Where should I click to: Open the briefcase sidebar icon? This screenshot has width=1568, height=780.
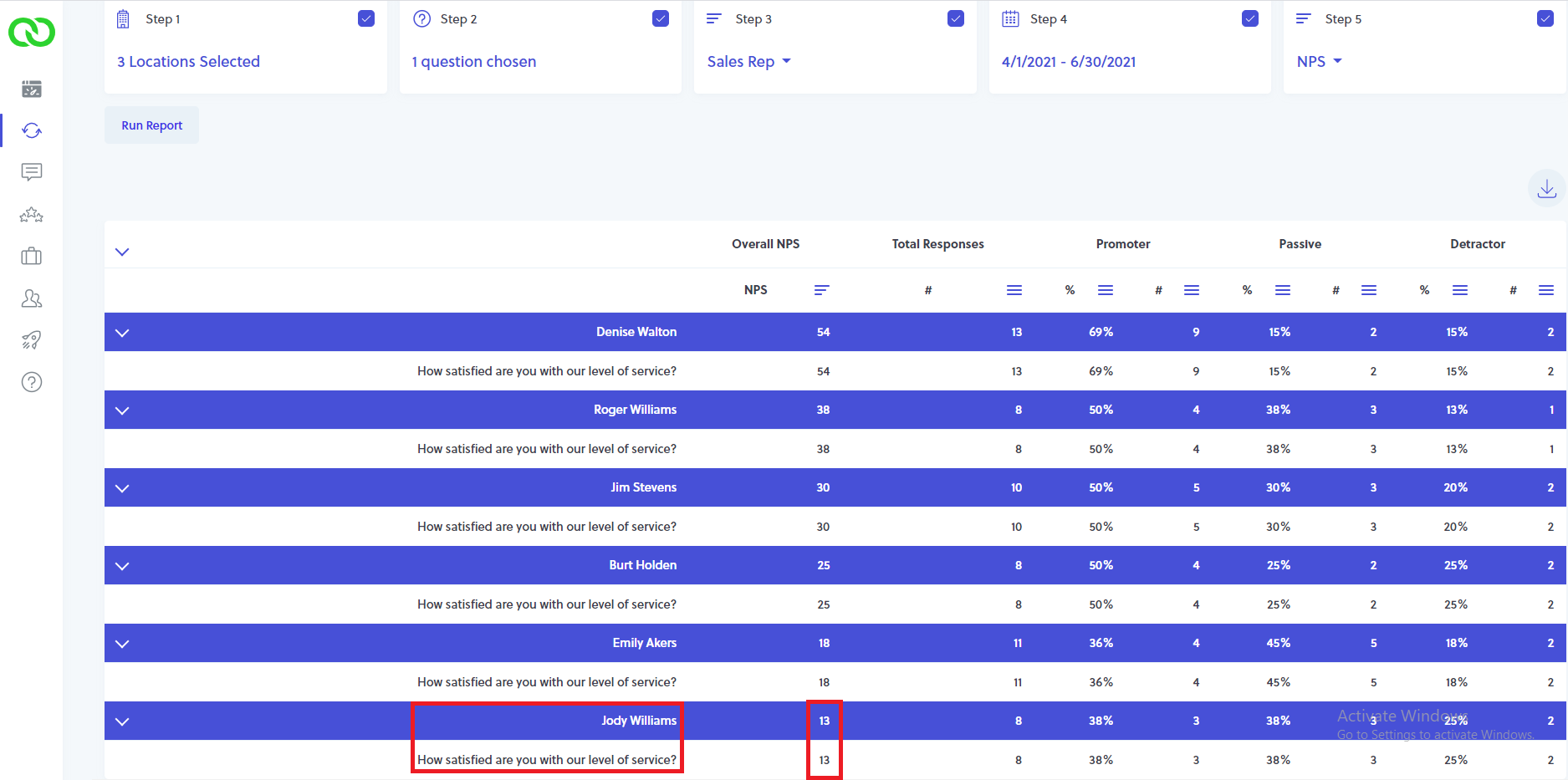32,256
